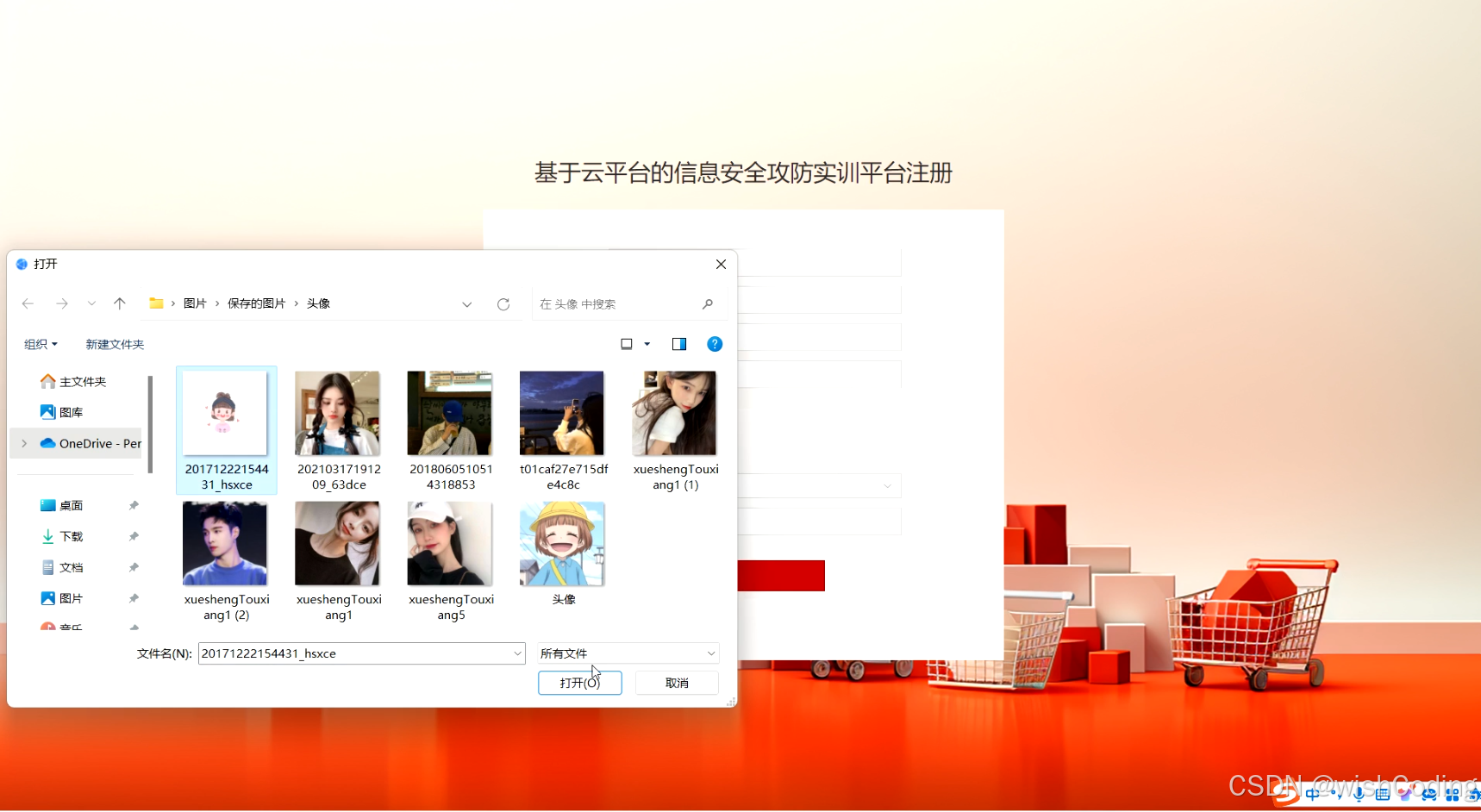Open the 所有文件 file type dropdown
1481x812 pixels.
point(628,653)
